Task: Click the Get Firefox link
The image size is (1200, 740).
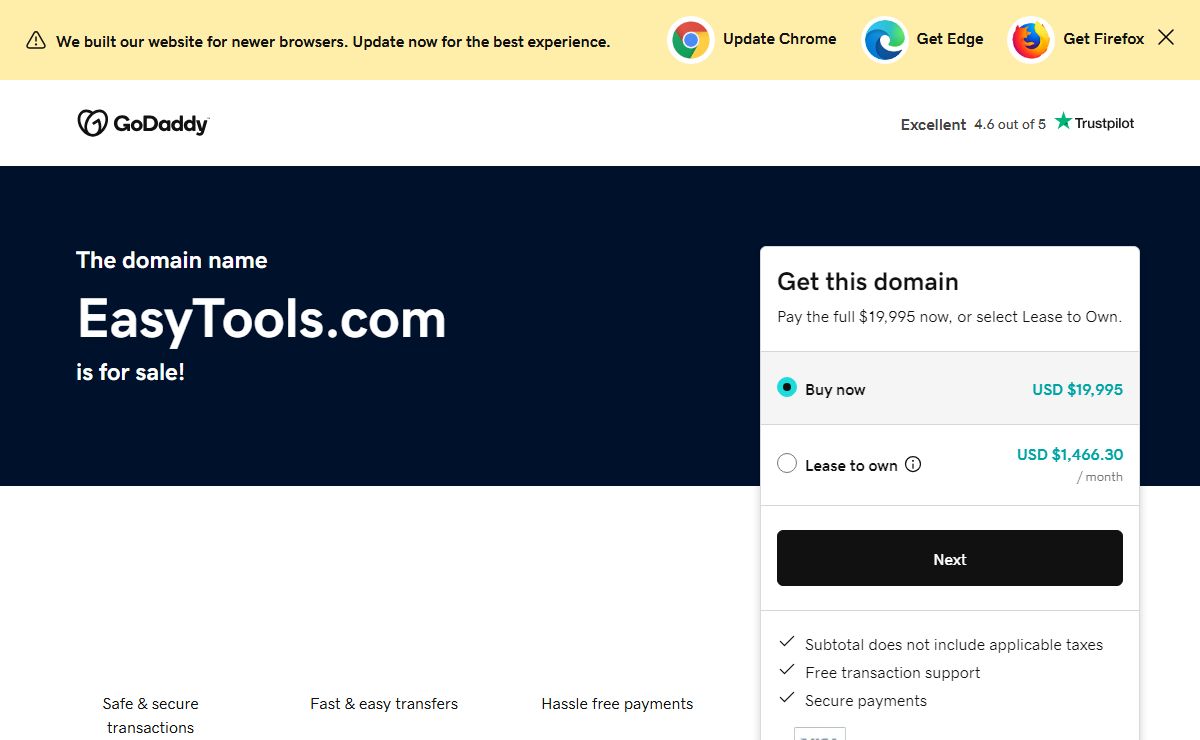Action: tap(1104, 39)
